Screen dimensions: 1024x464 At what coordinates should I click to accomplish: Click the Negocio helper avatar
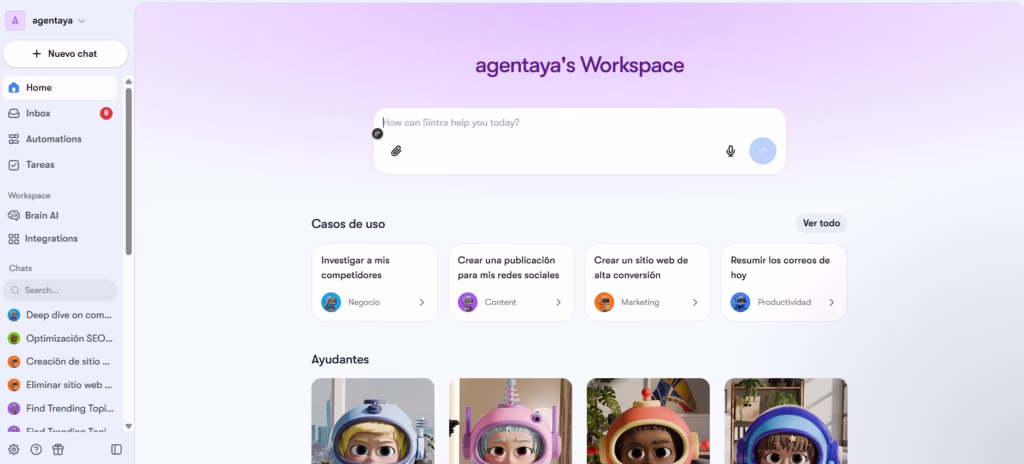tap(331, 302)
